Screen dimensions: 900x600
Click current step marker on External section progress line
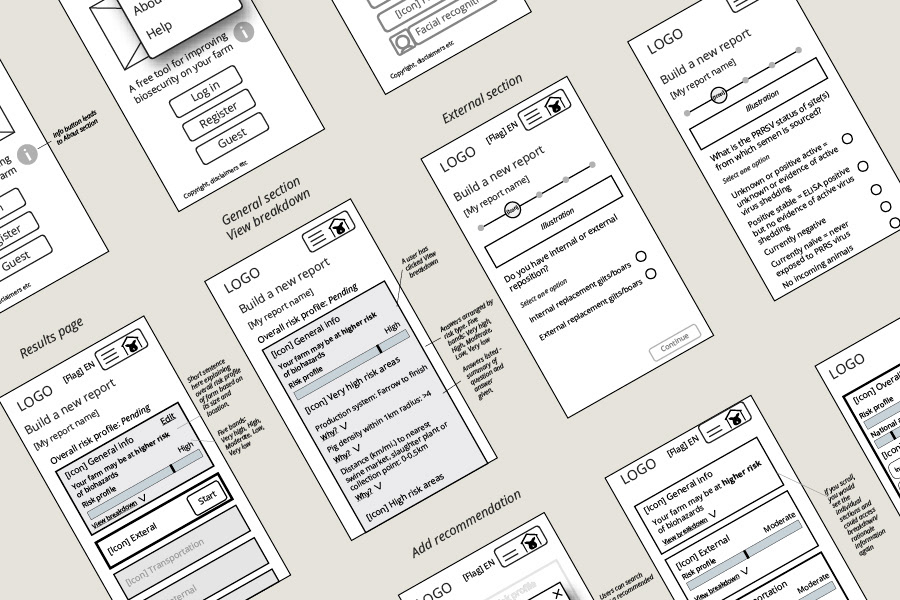[513, 210]
